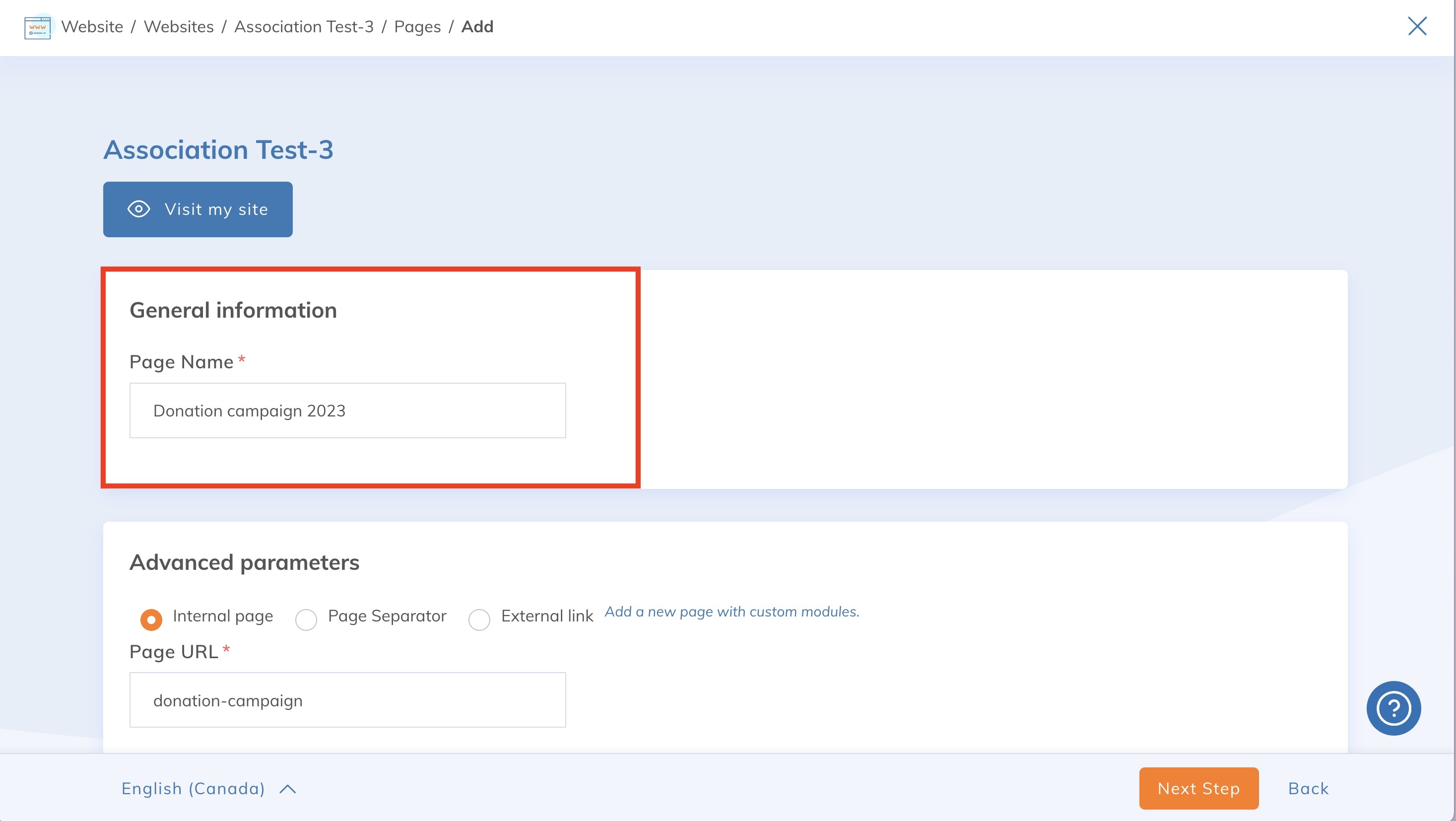The height and width of the screenshot is (821, 1456).
Task: Choose the Page Separator radio button
Action: pyautogui.click(x=306, y=619)
